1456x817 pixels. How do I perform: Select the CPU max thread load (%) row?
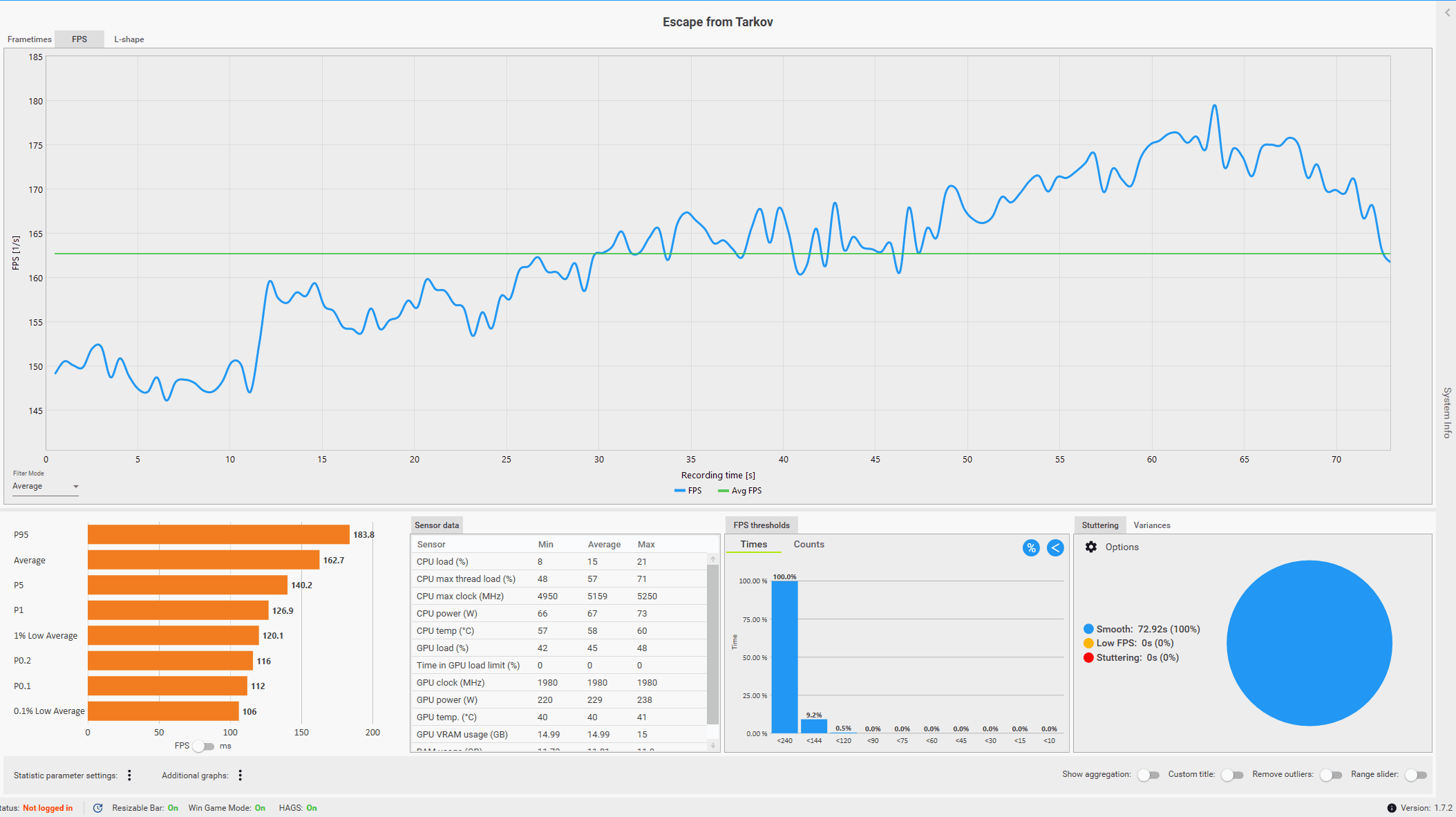tap(559, 579)
